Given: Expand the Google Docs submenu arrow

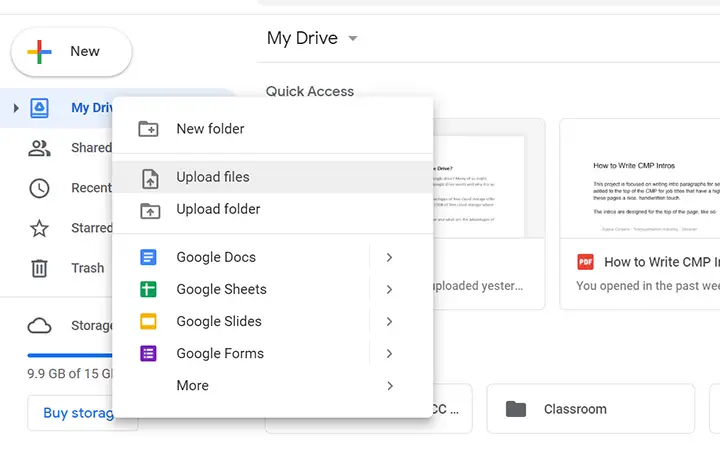Looking at the screenshot, I should (x=389, y=258).
